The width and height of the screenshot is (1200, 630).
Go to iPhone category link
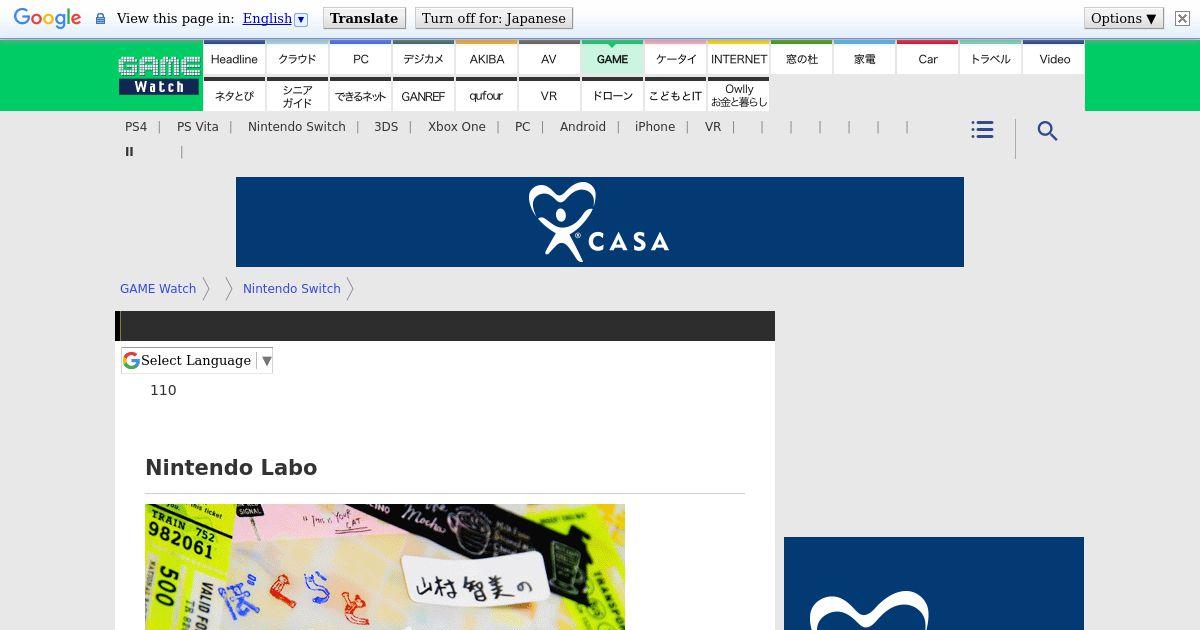655,127
